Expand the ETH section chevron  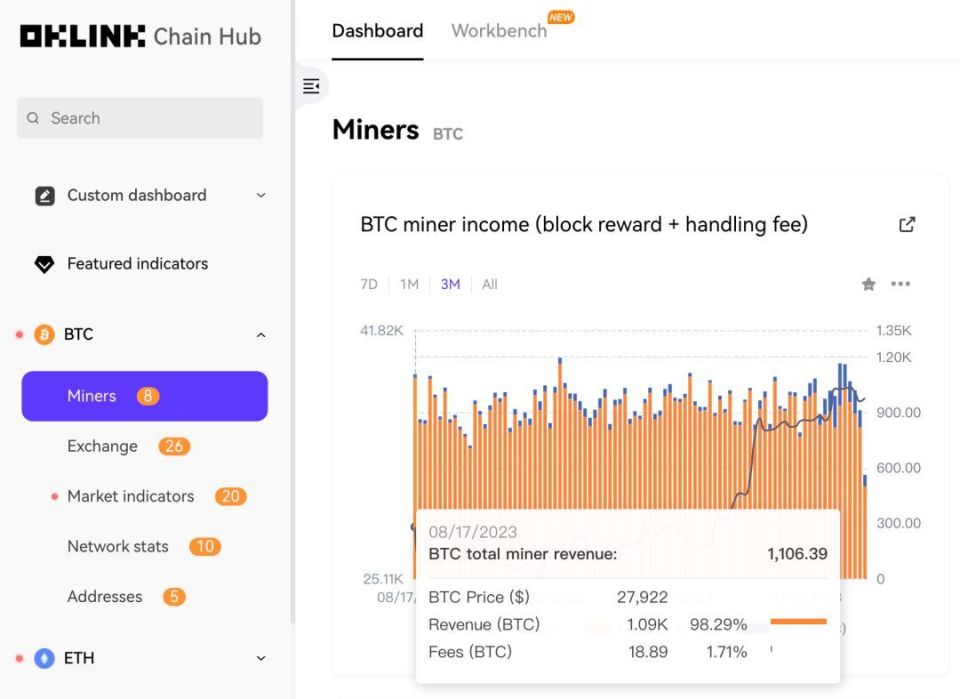(261, 658)
